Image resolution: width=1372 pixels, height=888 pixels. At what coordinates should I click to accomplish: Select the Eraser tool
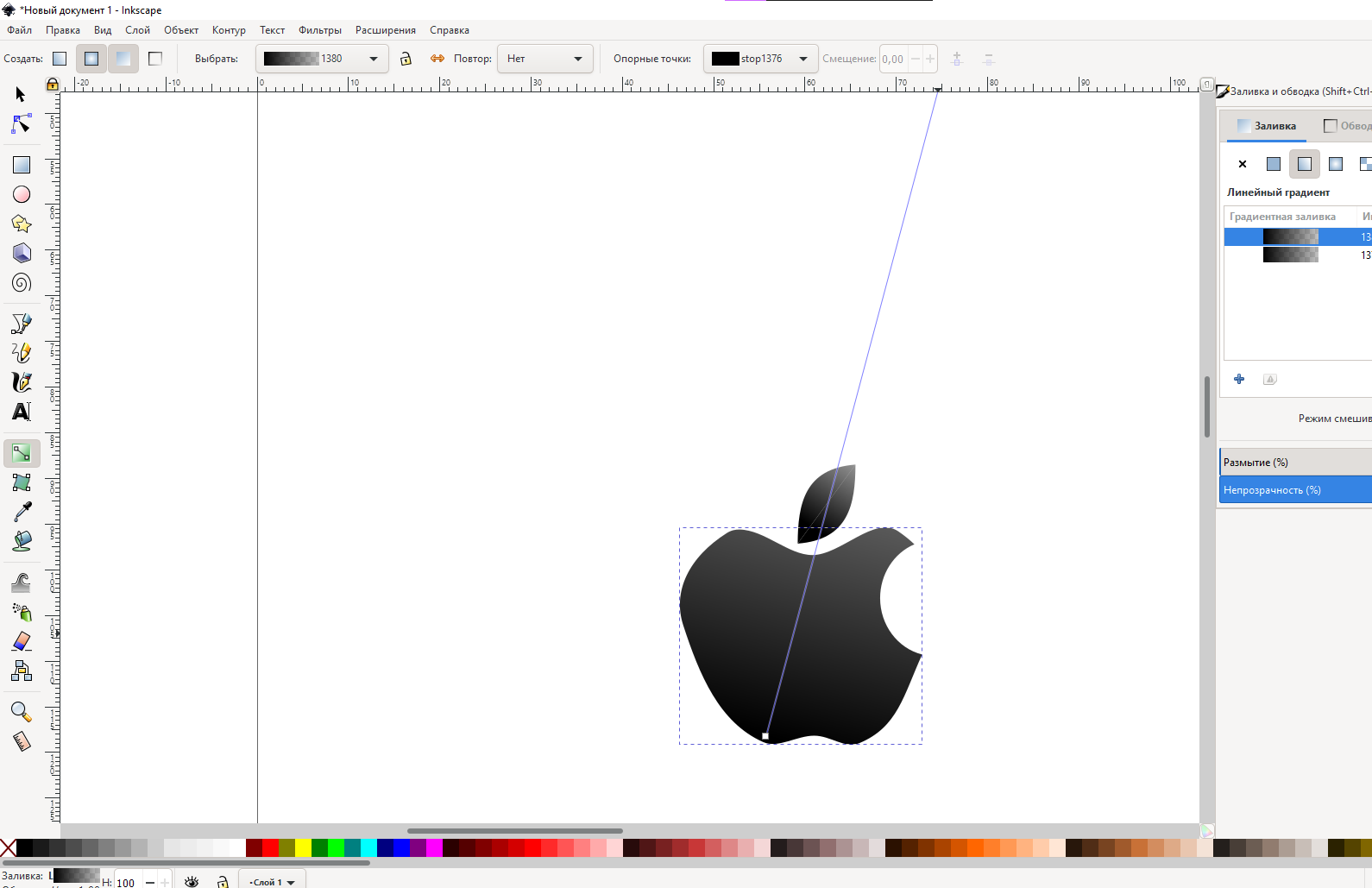pyautogui.click(x=21, y=641)
